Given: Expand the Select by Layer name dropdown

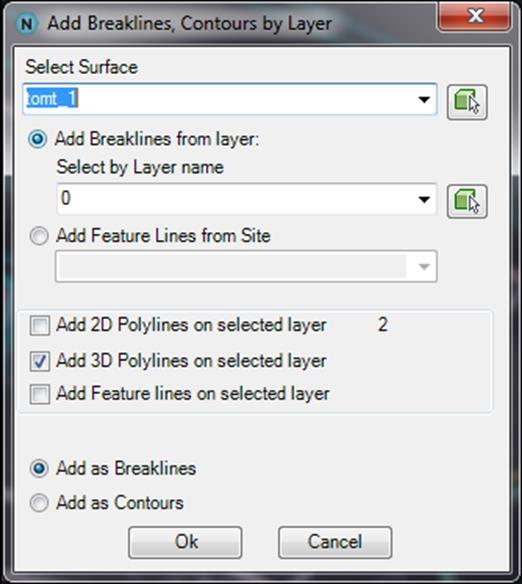Looking at the screenshot, I should [x=424, y=199].
